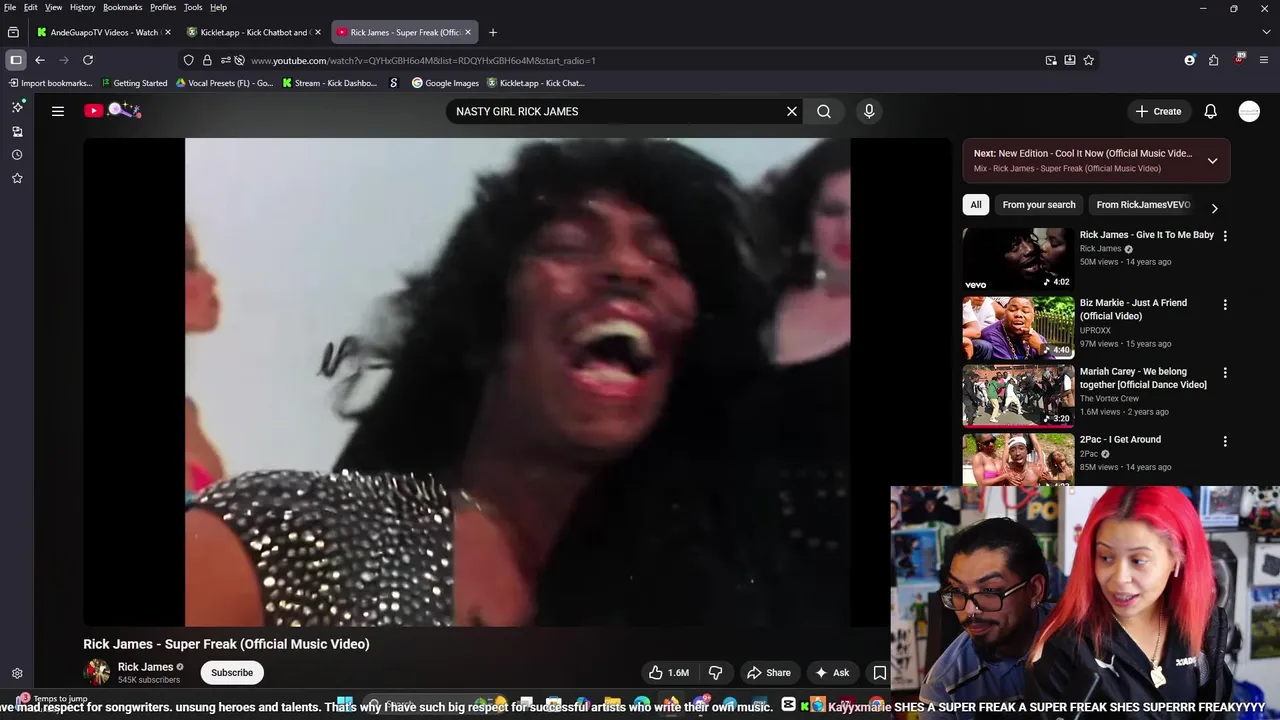Open Firefox application hamburger menu

click(1262, 60)
